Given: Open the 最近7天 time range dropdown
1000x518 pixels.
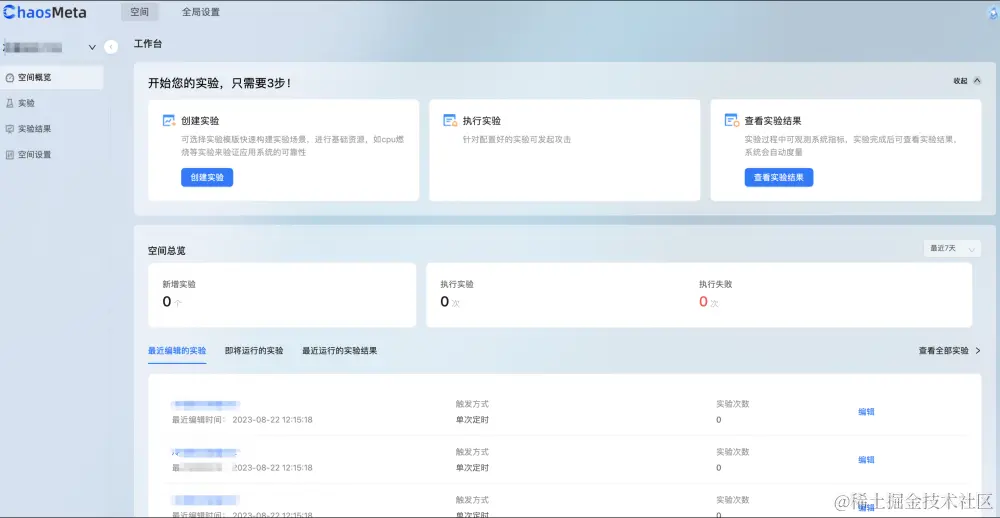Looking at the screenshot, I should click(x=952, y=248).
